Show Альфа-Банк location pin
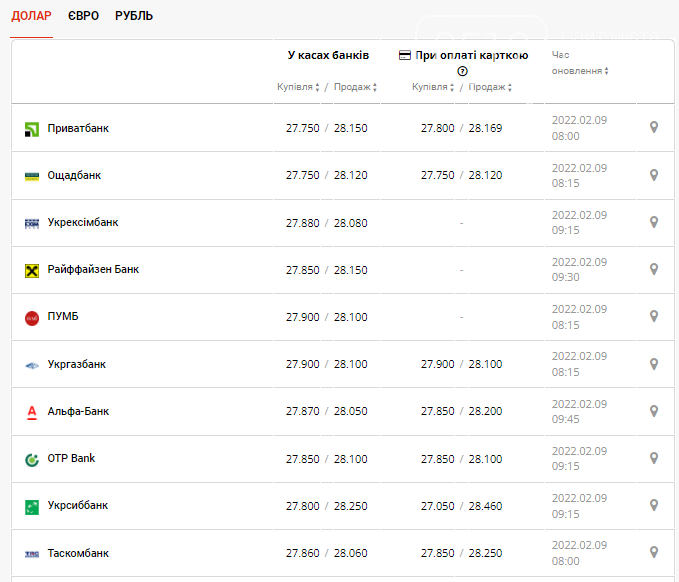This screenshot has width=679, height=582. coord(654,411)
